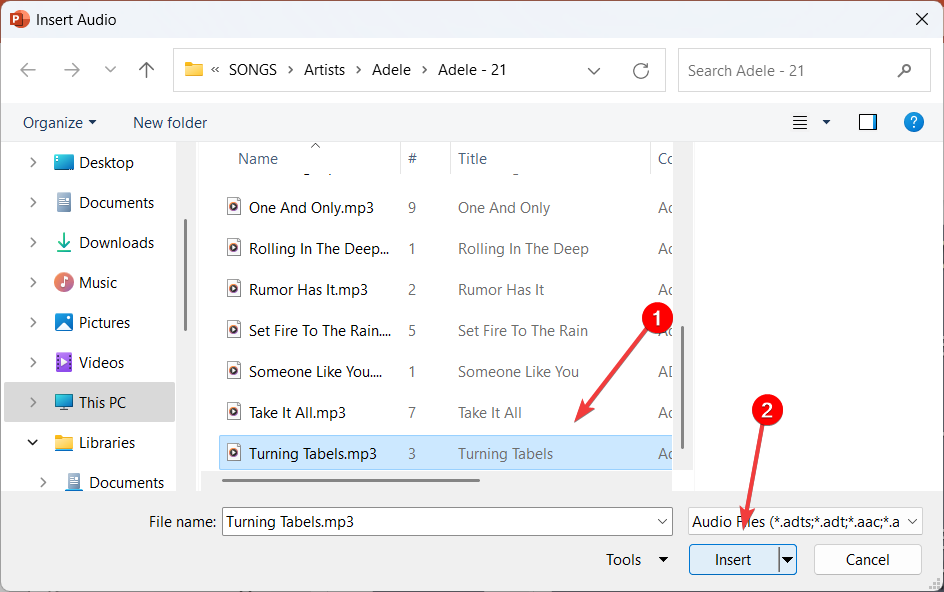
Task: Expand the address bar history dropdown
Action: (x=594, y=71)
